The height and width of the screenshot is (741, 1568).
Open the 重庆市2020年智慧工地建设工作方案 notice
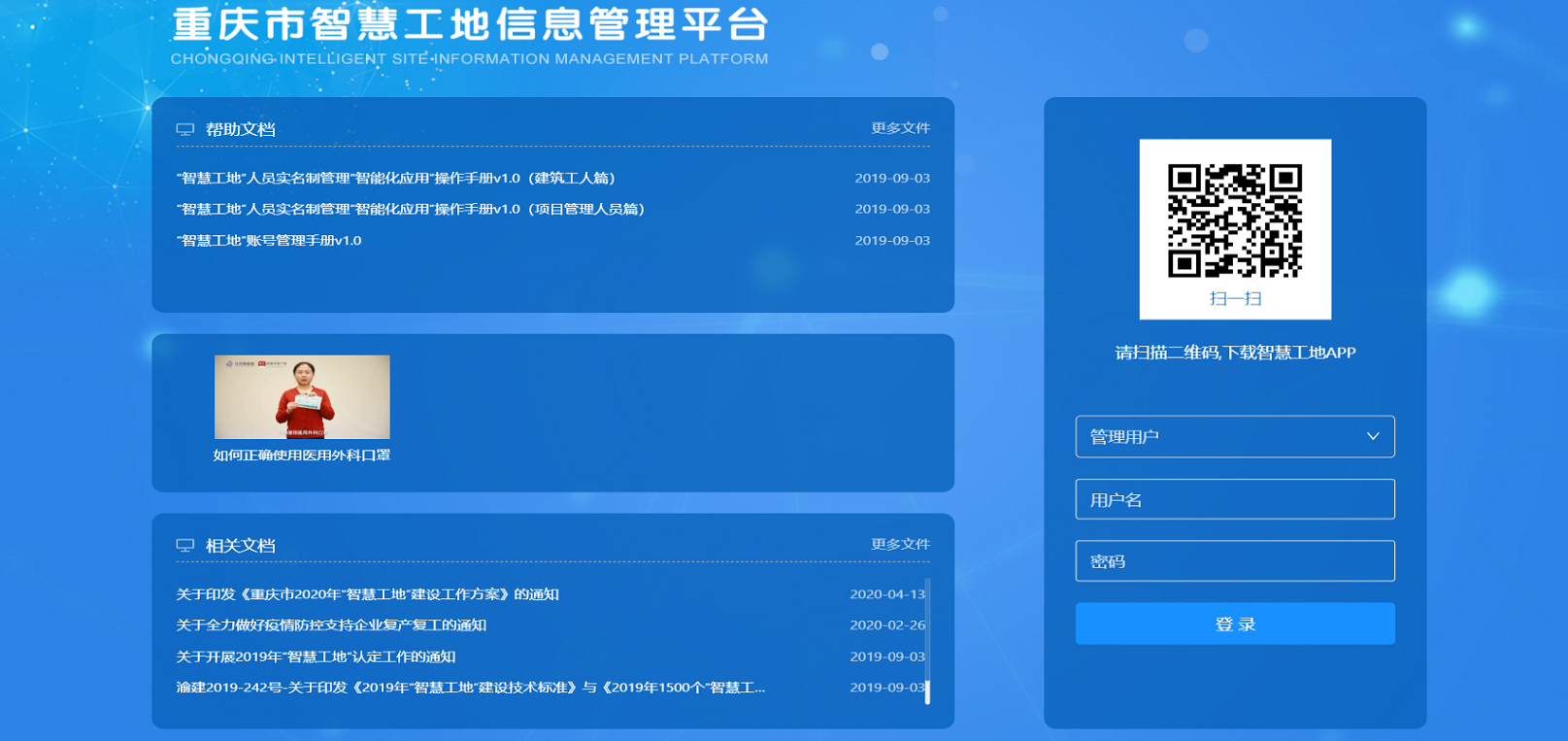pos(367,594)
